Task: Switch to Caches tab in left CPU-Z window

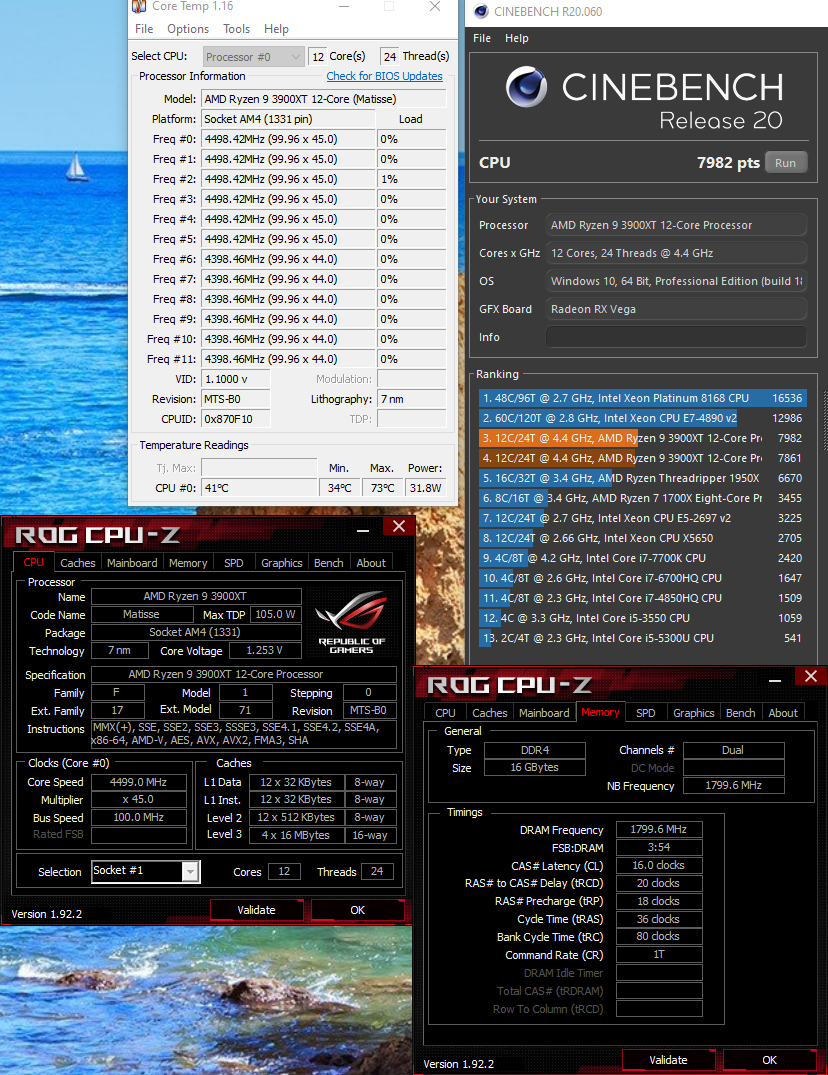Action: (x=78, y=563)
